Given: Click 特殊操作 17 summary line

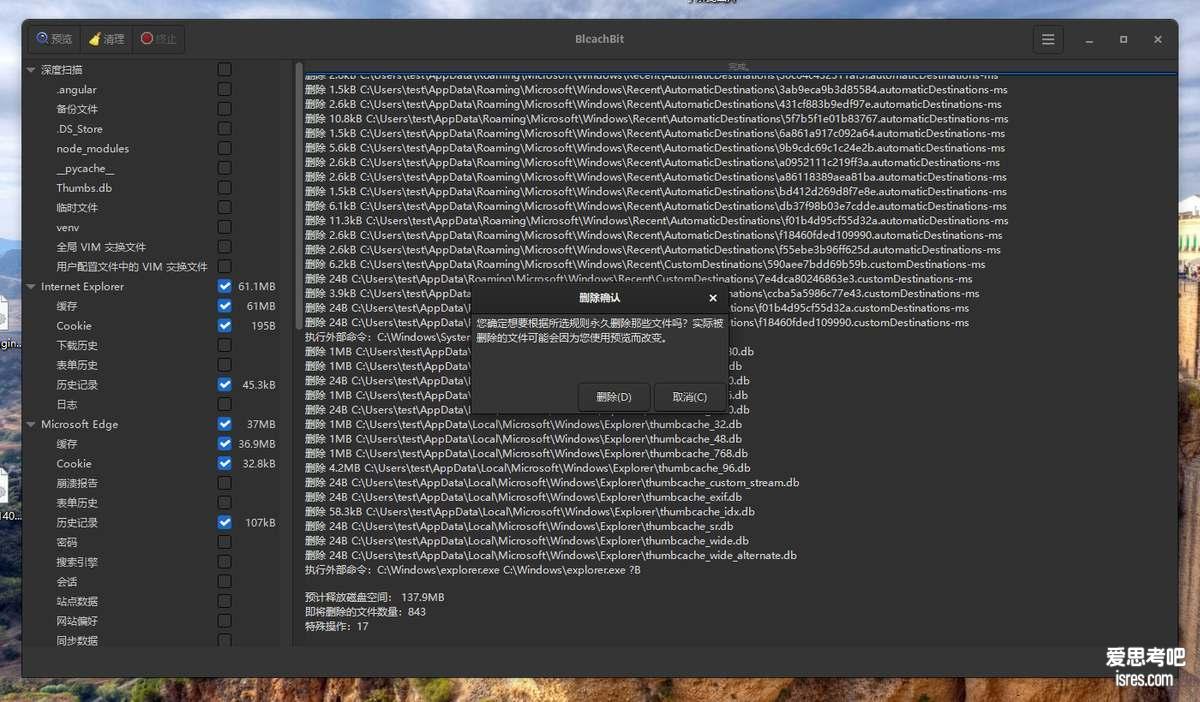Looking at the screenshot, I should tap(337, 627).
